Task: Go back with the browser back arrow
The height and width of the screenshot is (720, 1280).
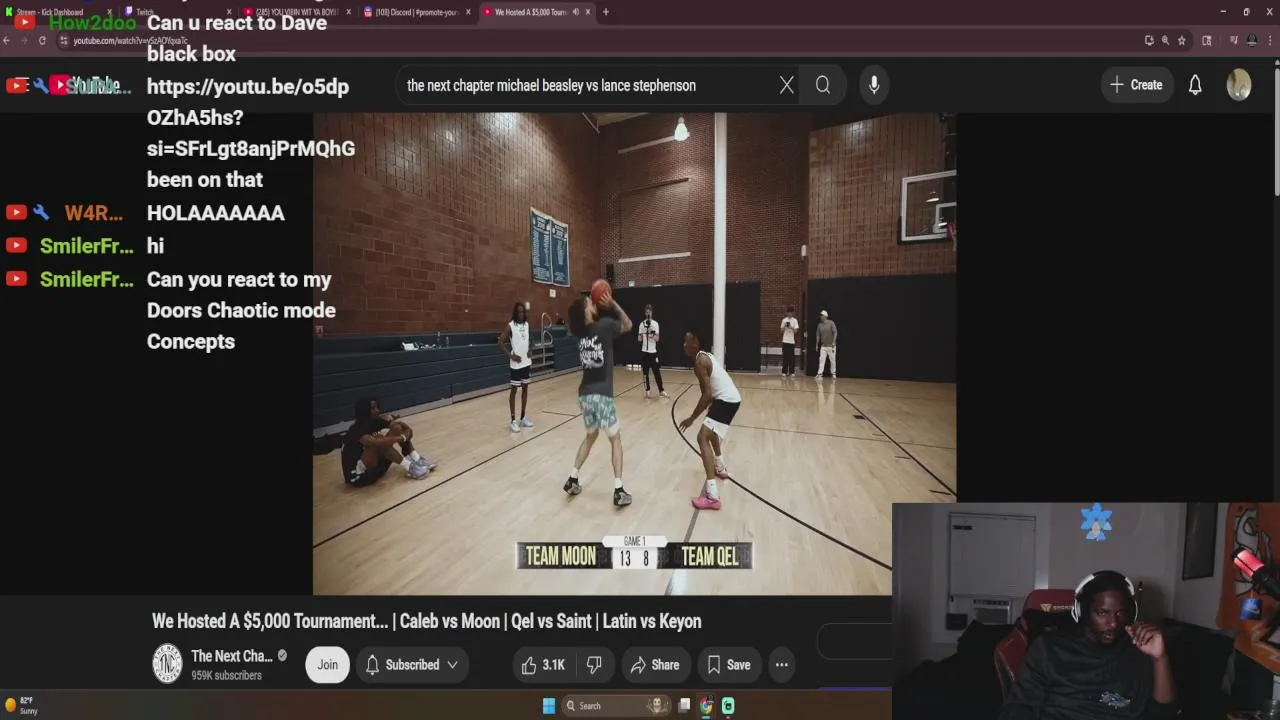Action: coord(7,40)
